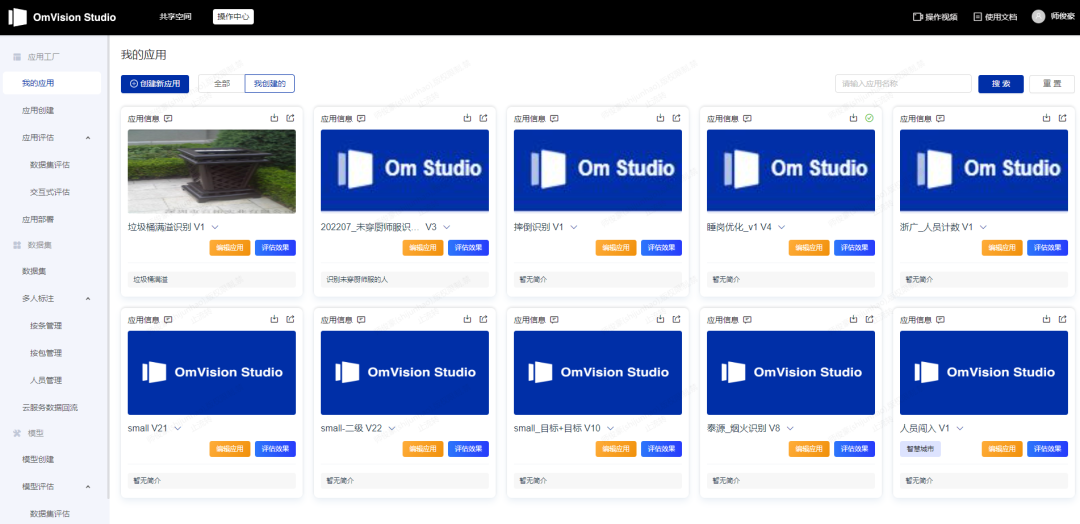
Task: Open version dropdown for small_二级 V22
Action: (x=392, y=428)
